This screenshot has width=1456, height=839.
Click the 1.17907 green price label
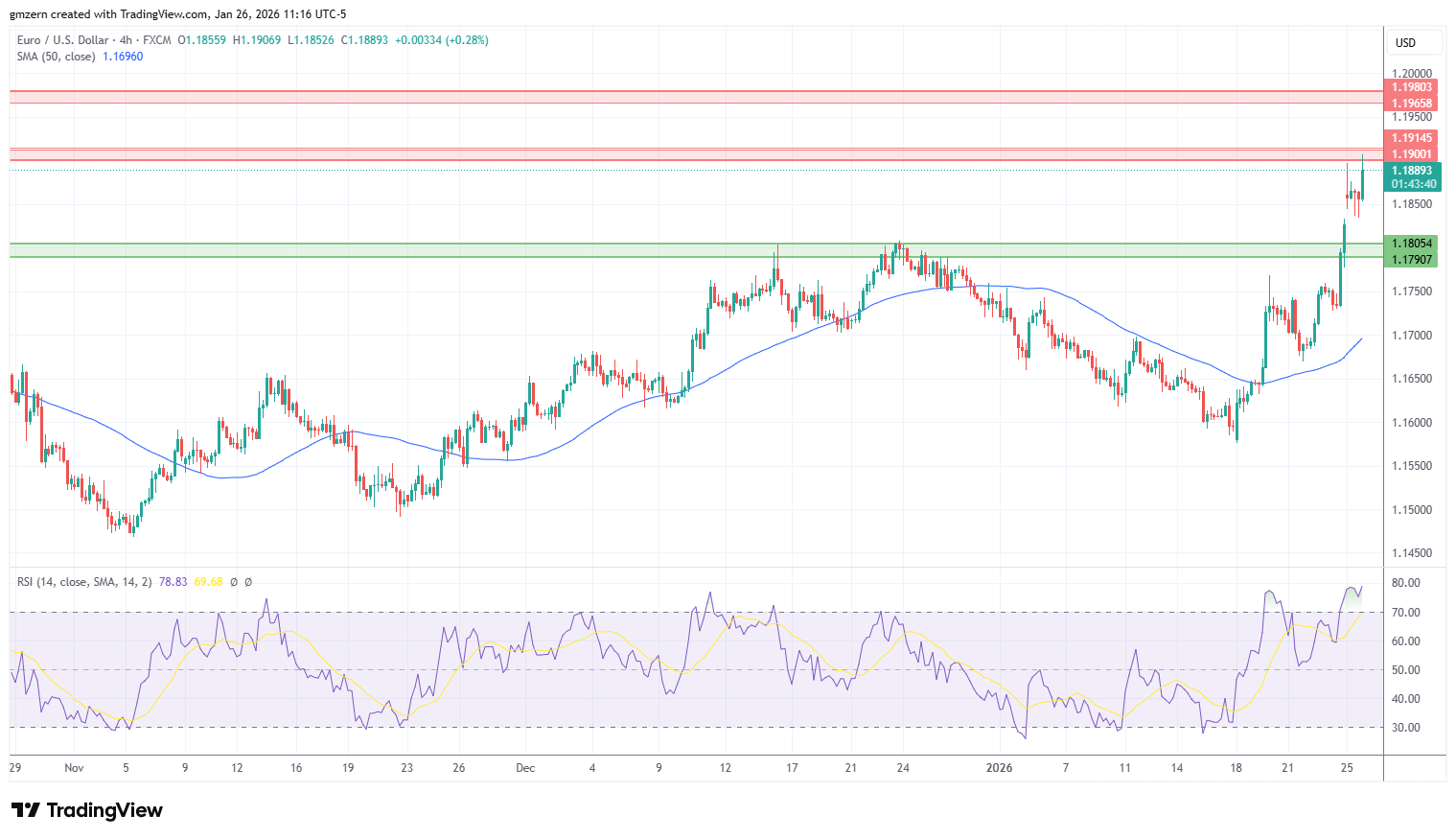[1412, 260]
